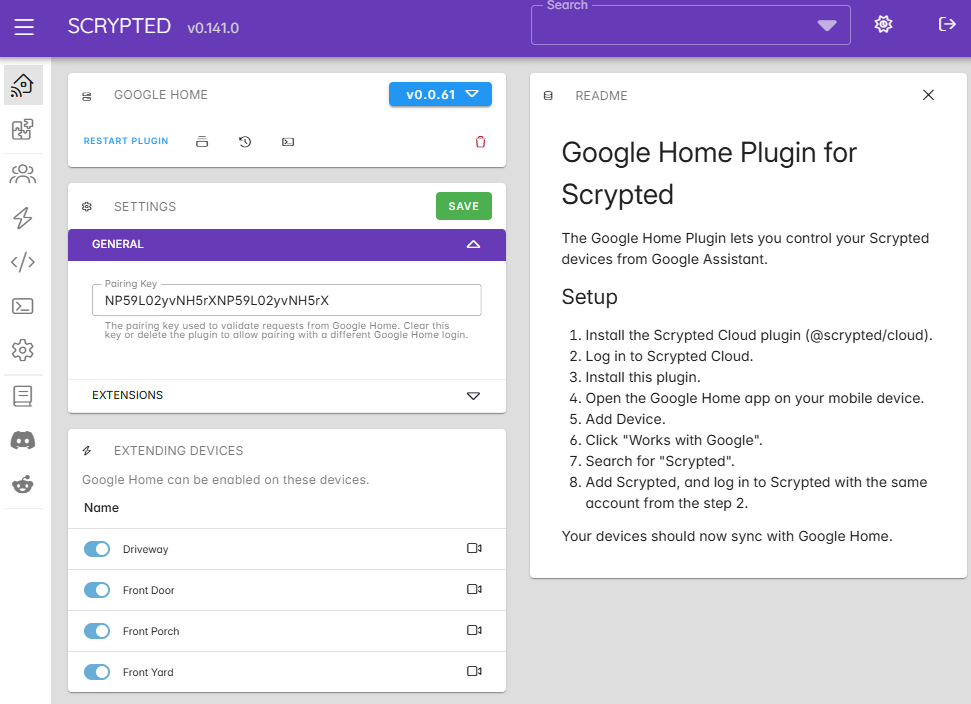Screen dimensions: 971x704
Task: Open the Discord icon in sidebar
Action: (x=23, y=440)
